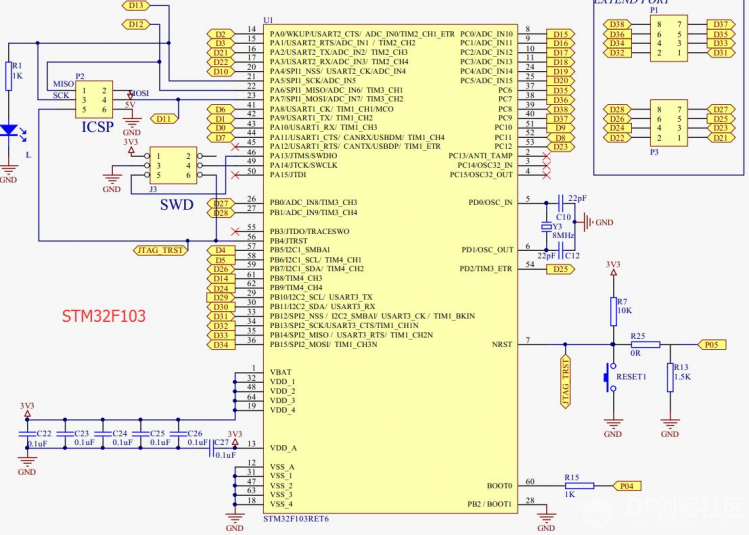Image resolution: width=749 pixels, height=535 pixels.
Task: Click capacitor C24 symbol
Action: click(103, 434)
